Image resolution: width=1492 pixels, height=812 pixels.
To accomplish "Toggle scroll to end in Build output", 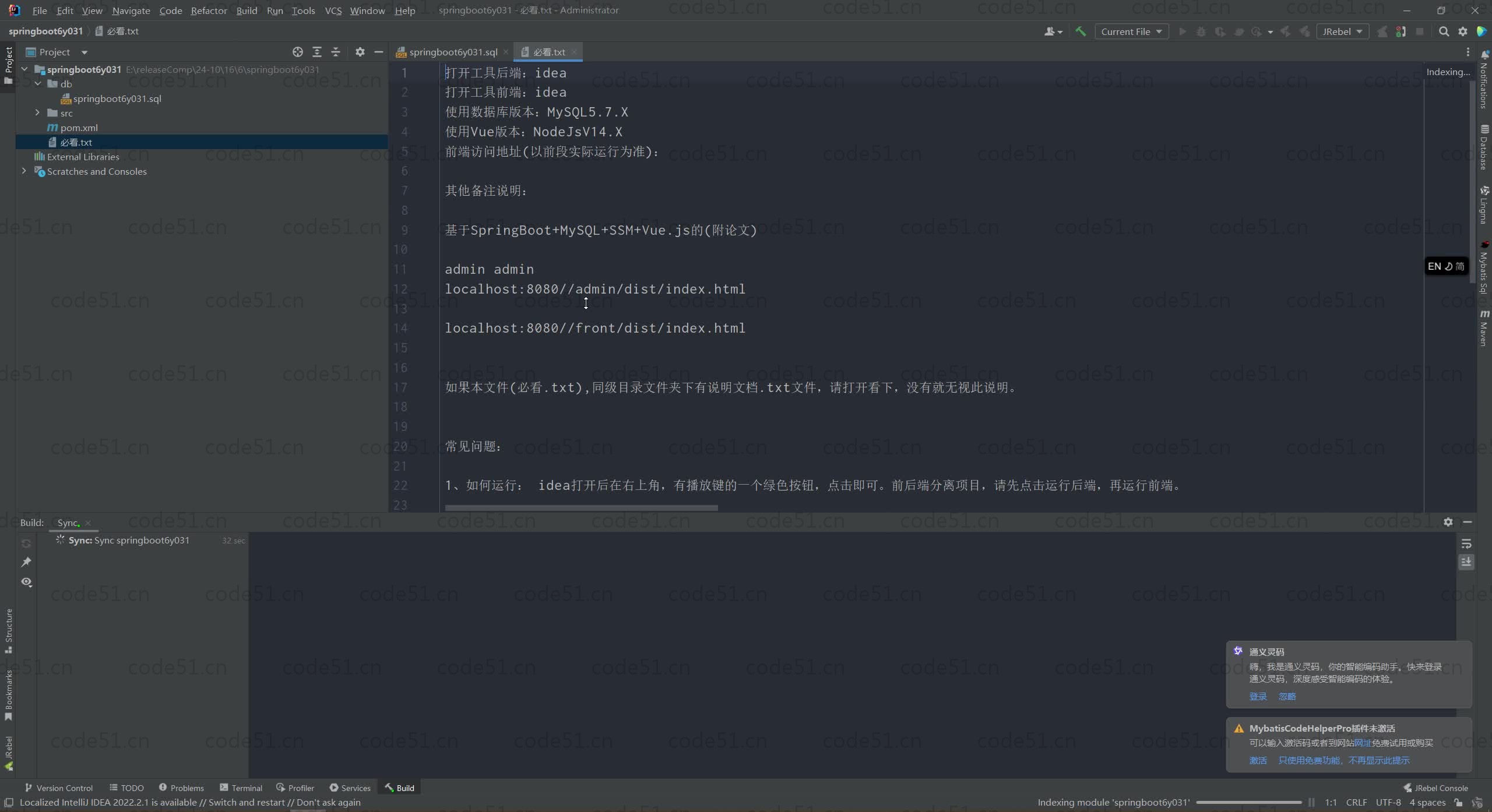I will click(1466, 562).
